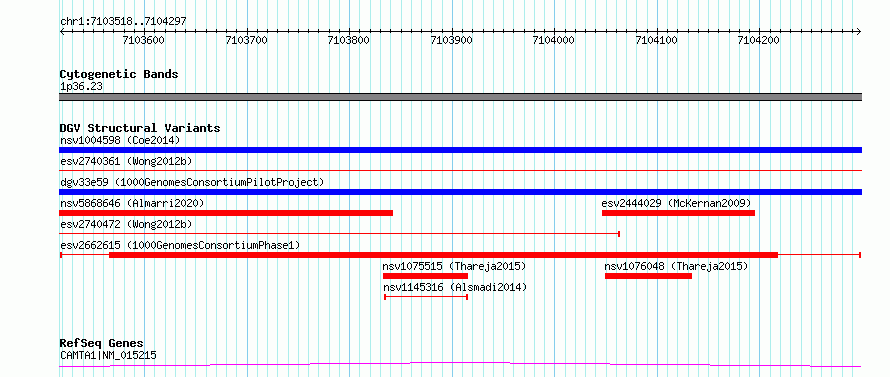890x377 pixels.
Task: Click ruler position 7103900
Action: (452, 40)
